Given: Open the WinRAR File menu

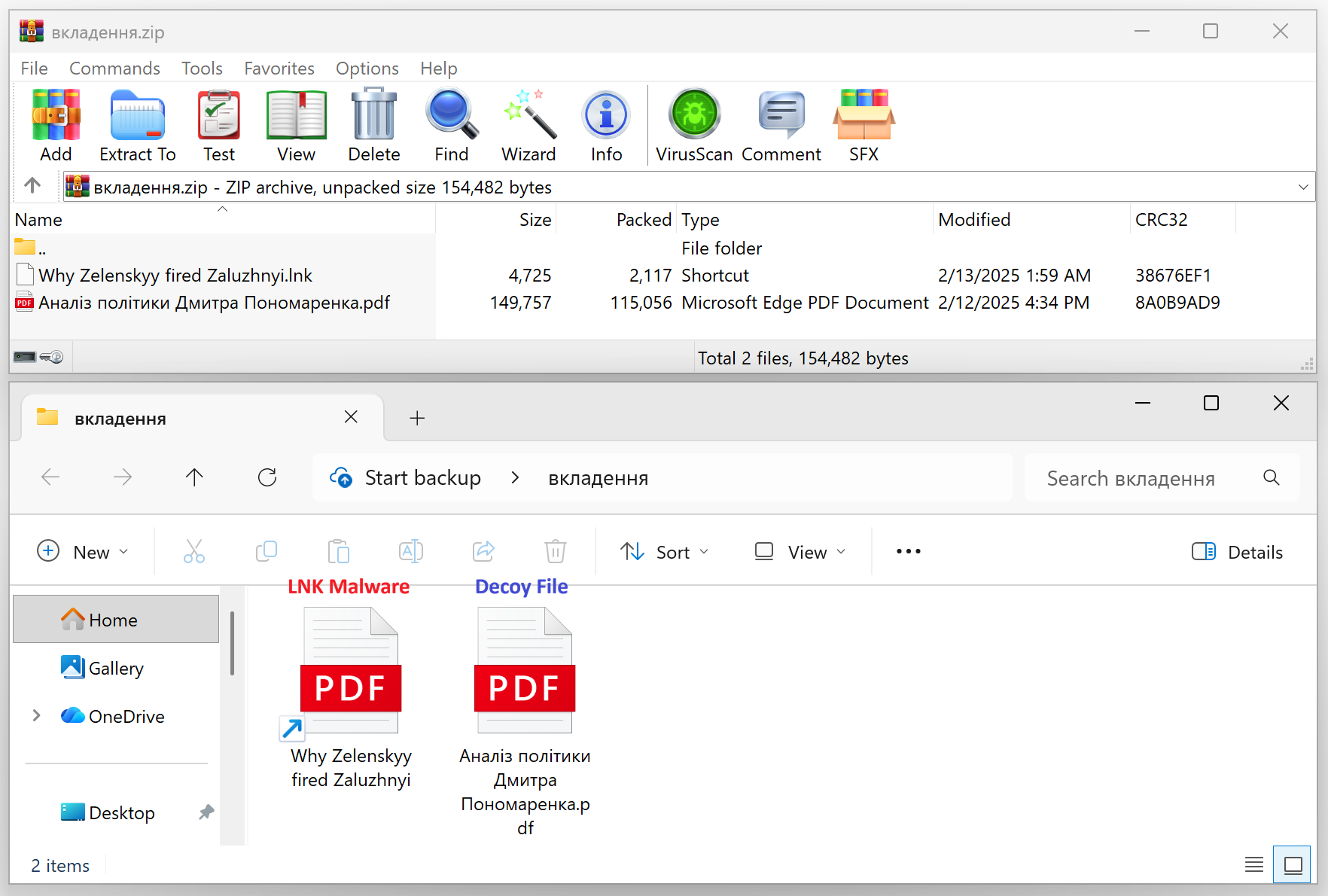Looking at the screenshot, I should [x=35, y=69].
